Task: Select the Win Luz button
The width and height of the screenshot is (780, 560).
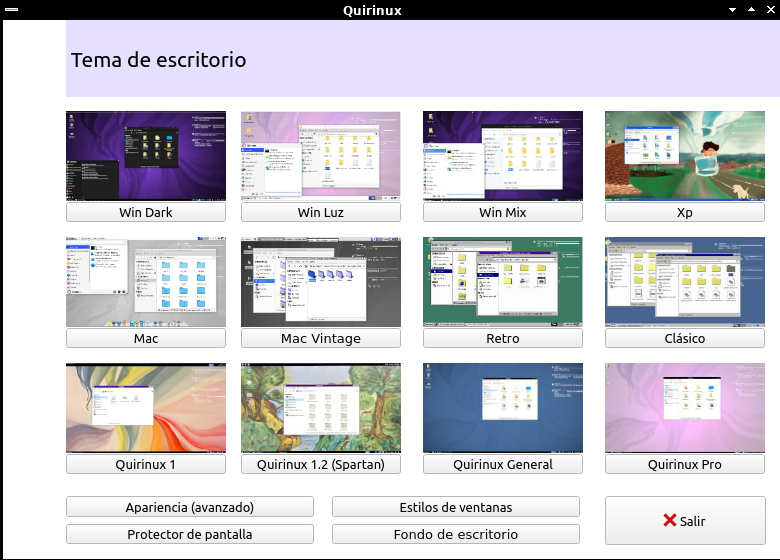Action: click(x=321, y=212)
